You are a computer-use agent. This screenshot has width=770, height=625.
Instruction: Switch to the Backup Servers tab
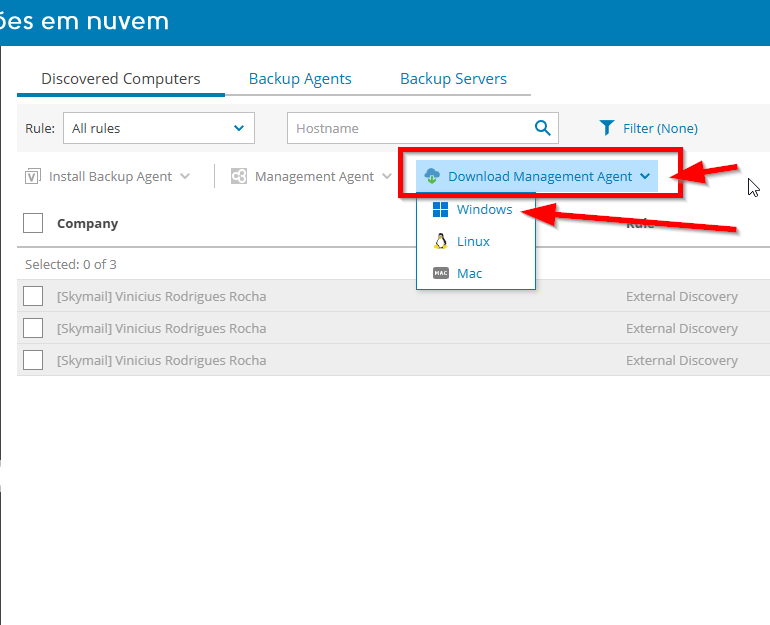coord(453,79)
